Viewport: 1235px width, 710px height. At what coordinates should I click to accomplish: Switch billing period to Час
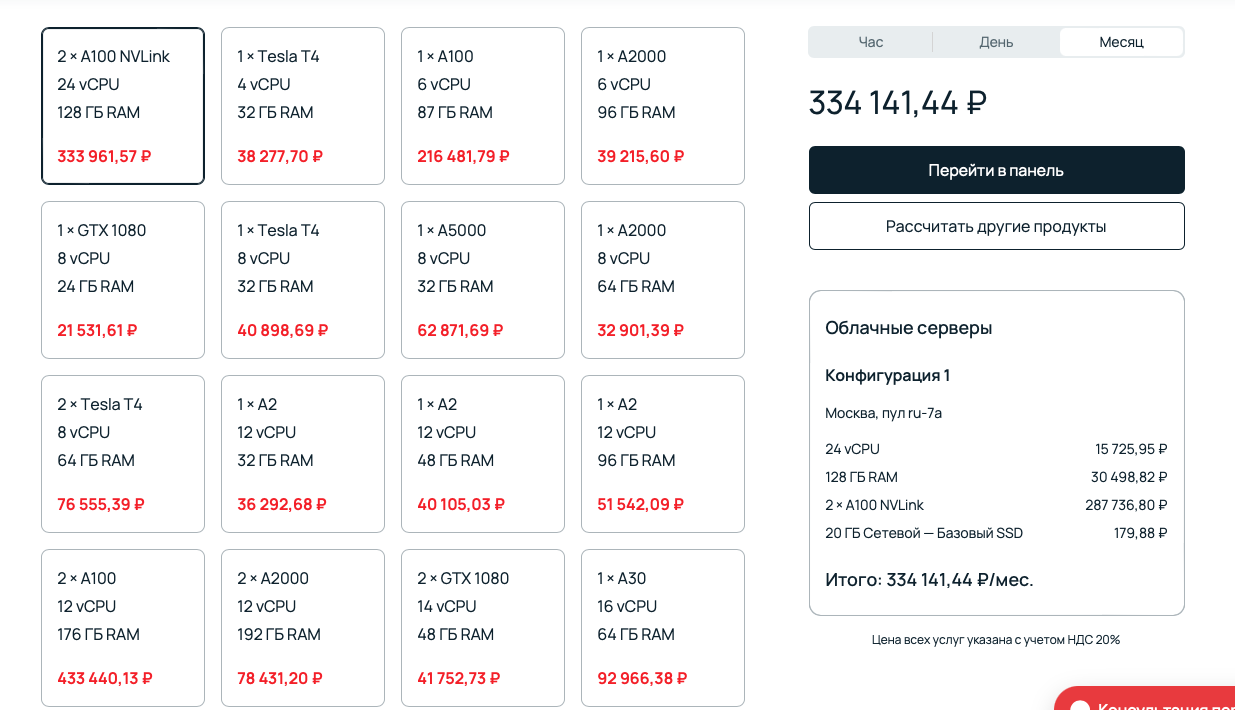[x=870, y=42]
